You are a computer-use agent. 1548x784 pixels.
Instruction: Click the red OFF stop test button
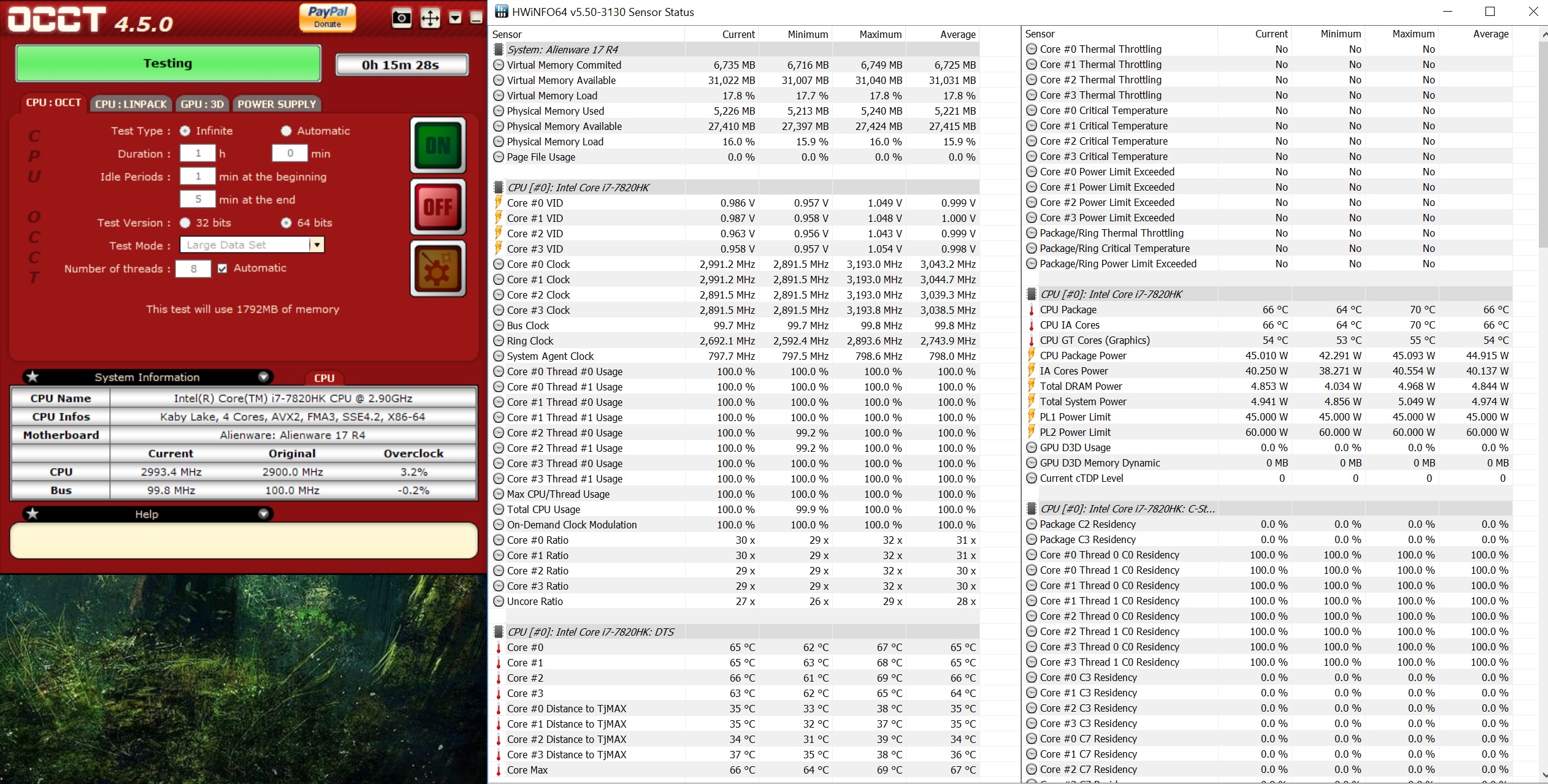[438, 207]
